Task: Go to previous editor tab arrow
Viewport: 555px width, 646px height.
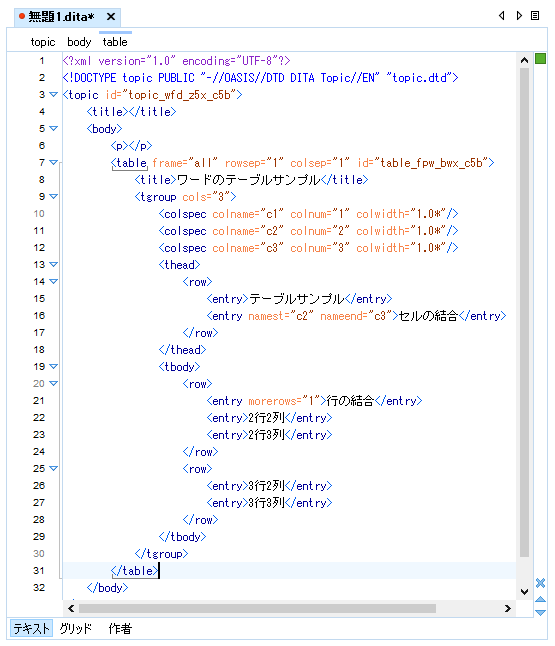Action: pyautogui.click(x=501, y=16)
